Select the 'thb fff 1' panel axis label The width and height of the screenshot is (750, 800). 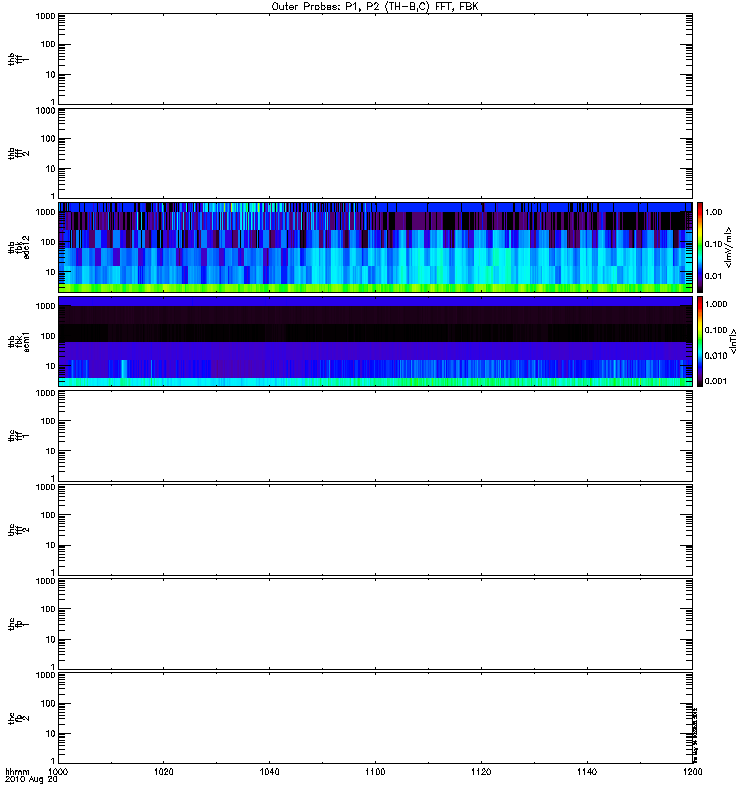point(18,59)
